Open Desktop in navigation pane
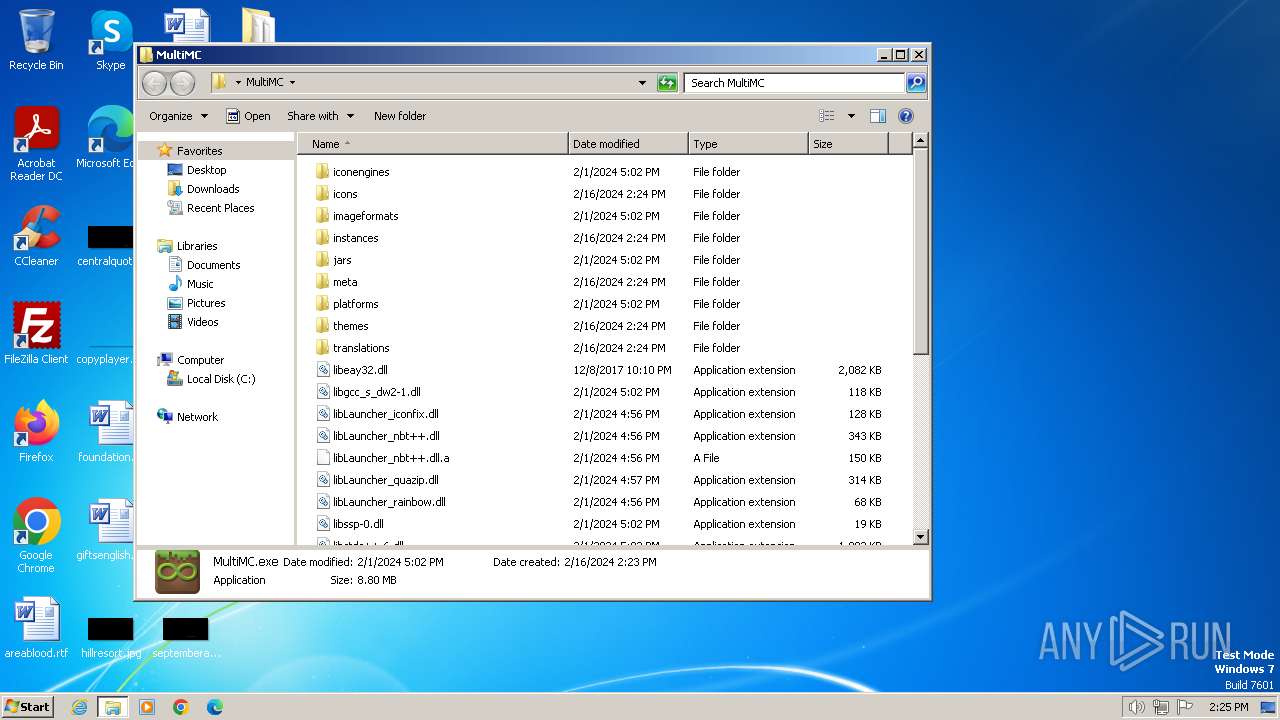 (x=206, y=170)
